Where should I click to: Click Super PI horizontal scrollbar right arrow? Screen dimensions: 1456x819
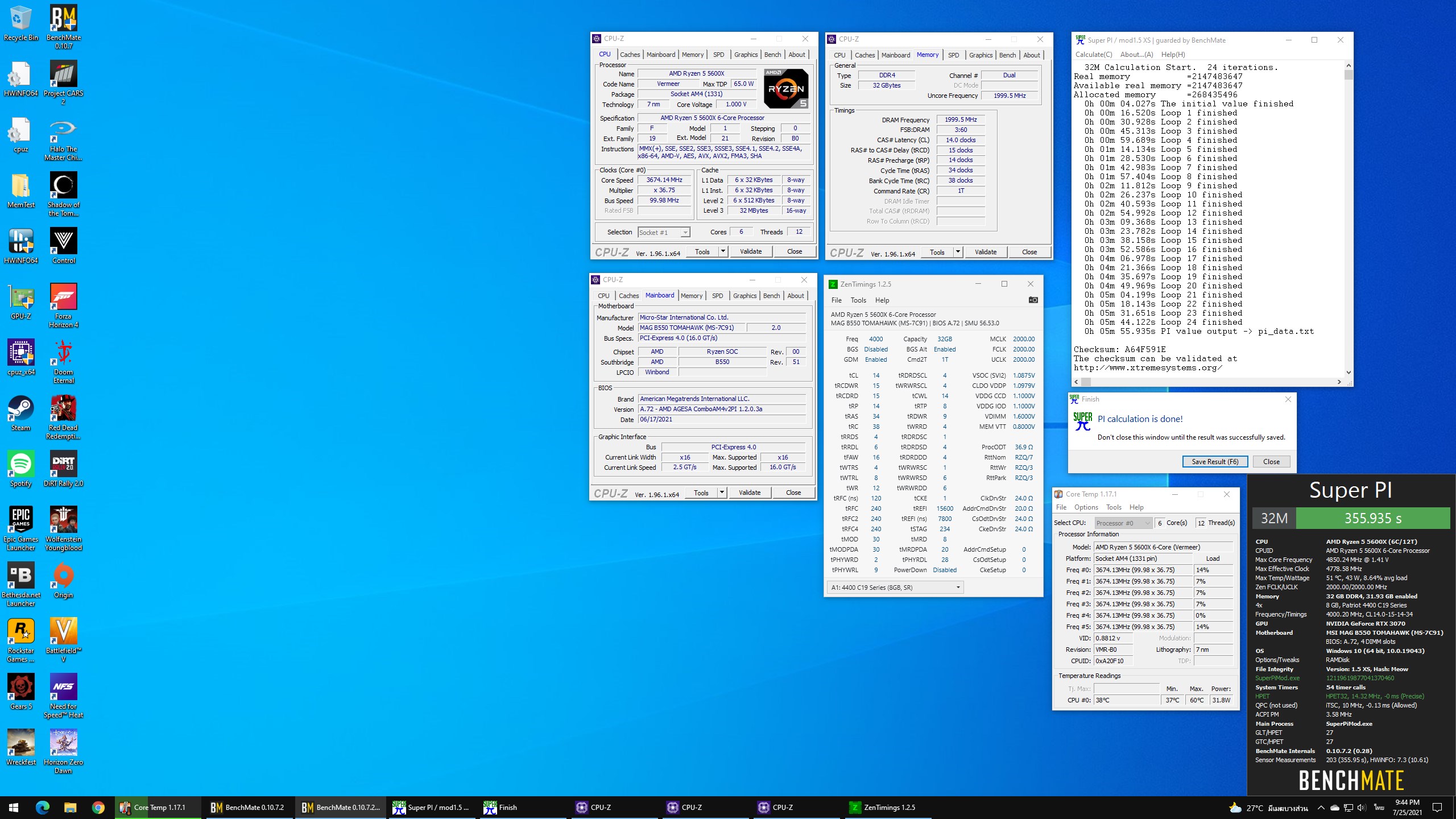[1339, 382]
